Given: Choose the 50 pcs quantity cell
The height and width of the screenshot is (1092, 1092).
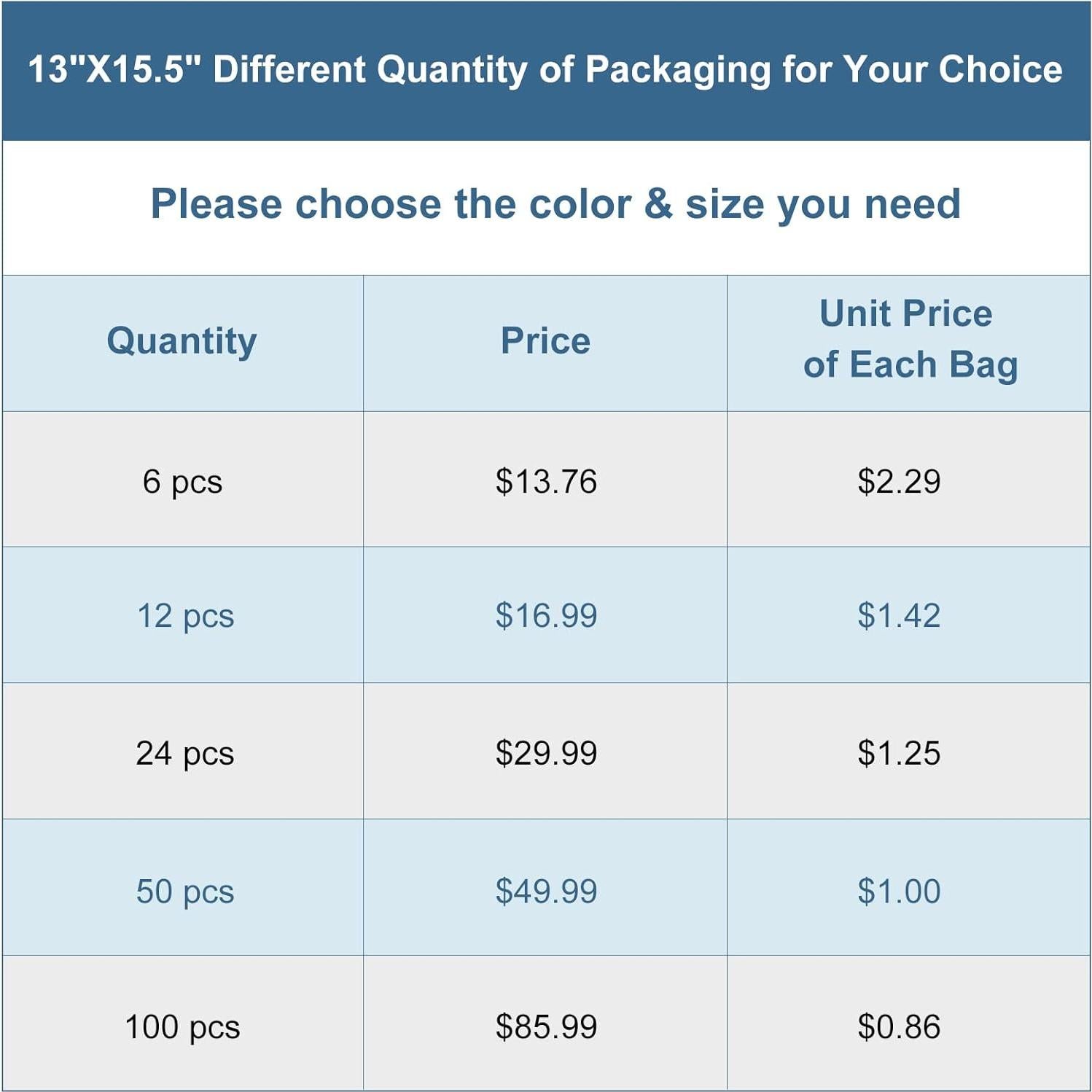Looking at the screenshot, I should (x=185, y=891).
